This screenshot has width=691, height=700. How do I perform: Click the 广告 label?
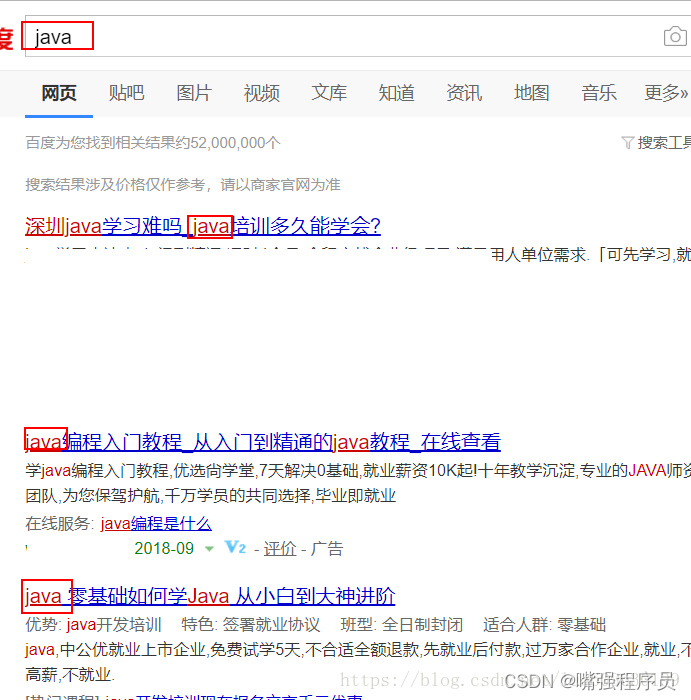[x=327, y=549]
